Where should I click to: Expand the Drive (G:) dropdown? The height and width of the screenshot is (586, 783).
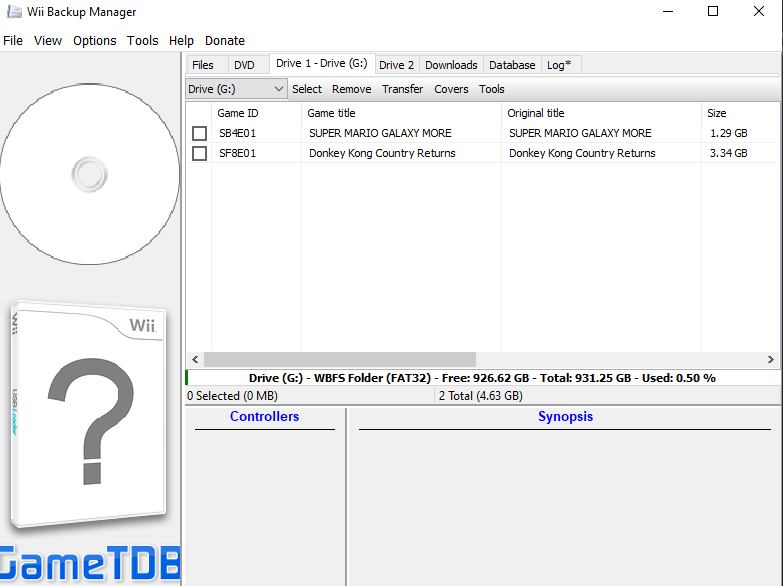click(236, 89)
